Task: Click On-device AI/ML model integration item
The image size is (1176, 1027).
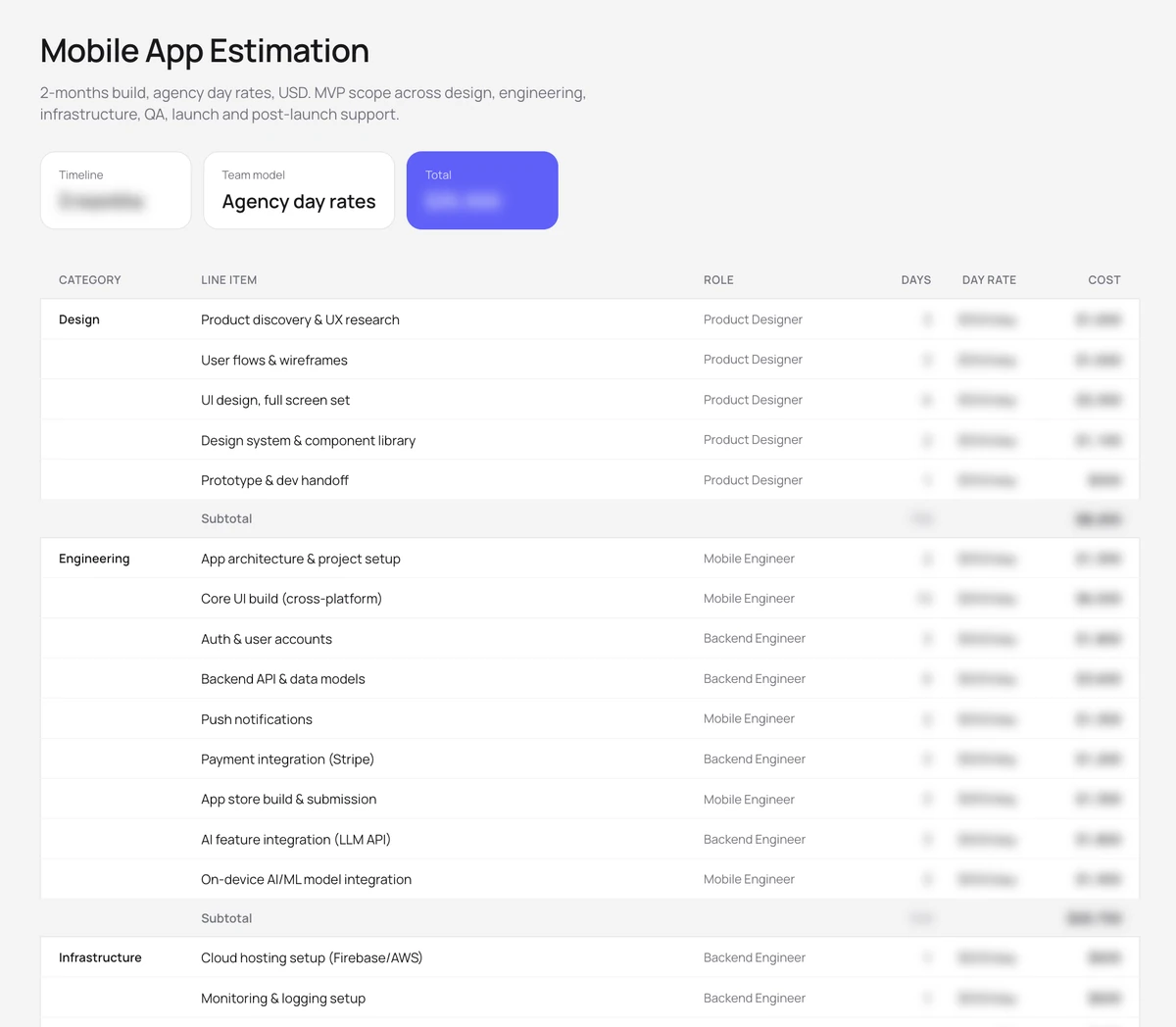Action: (306, 880)
